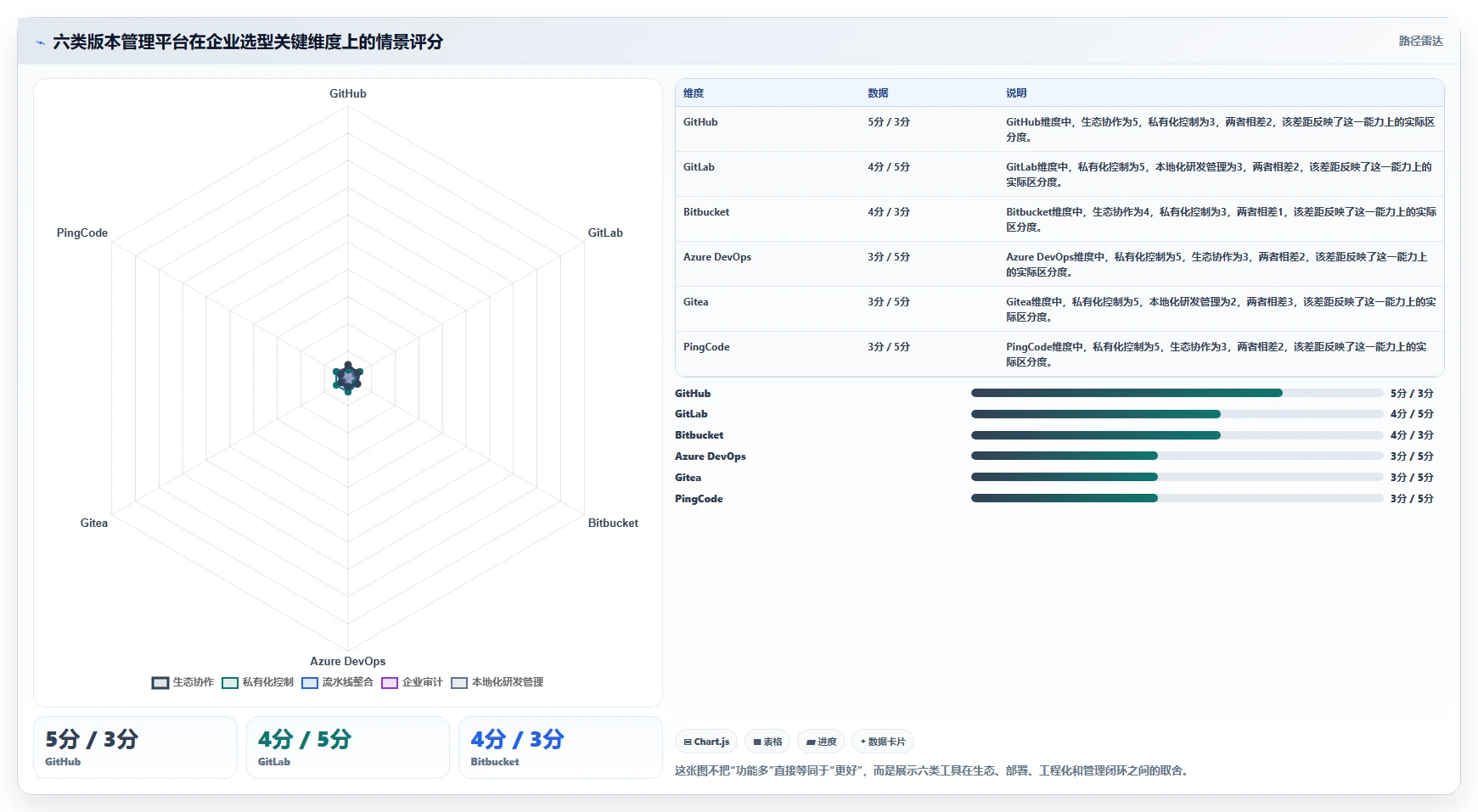Click the GitHub axis label on radar chart

(x=348, y=93)
